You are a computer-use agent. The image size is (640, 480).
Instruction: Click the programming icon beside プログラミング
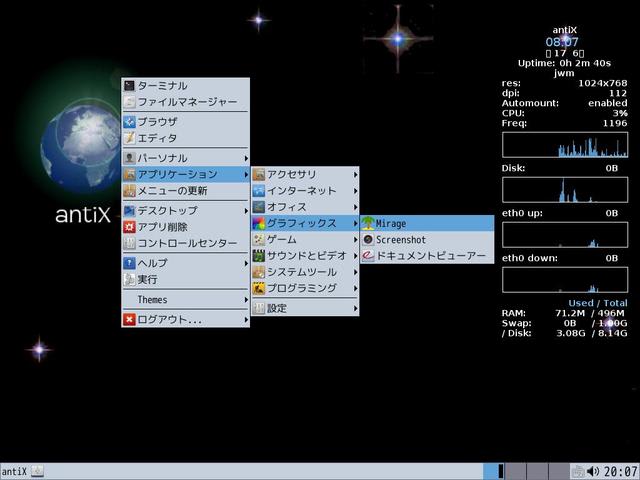pos(259,288)
